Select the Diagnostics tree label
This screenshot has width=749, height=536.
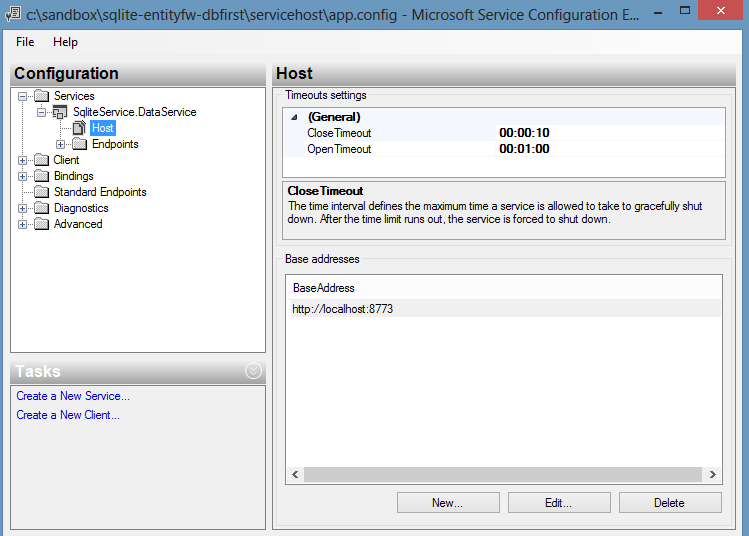[x=81, y=208]
